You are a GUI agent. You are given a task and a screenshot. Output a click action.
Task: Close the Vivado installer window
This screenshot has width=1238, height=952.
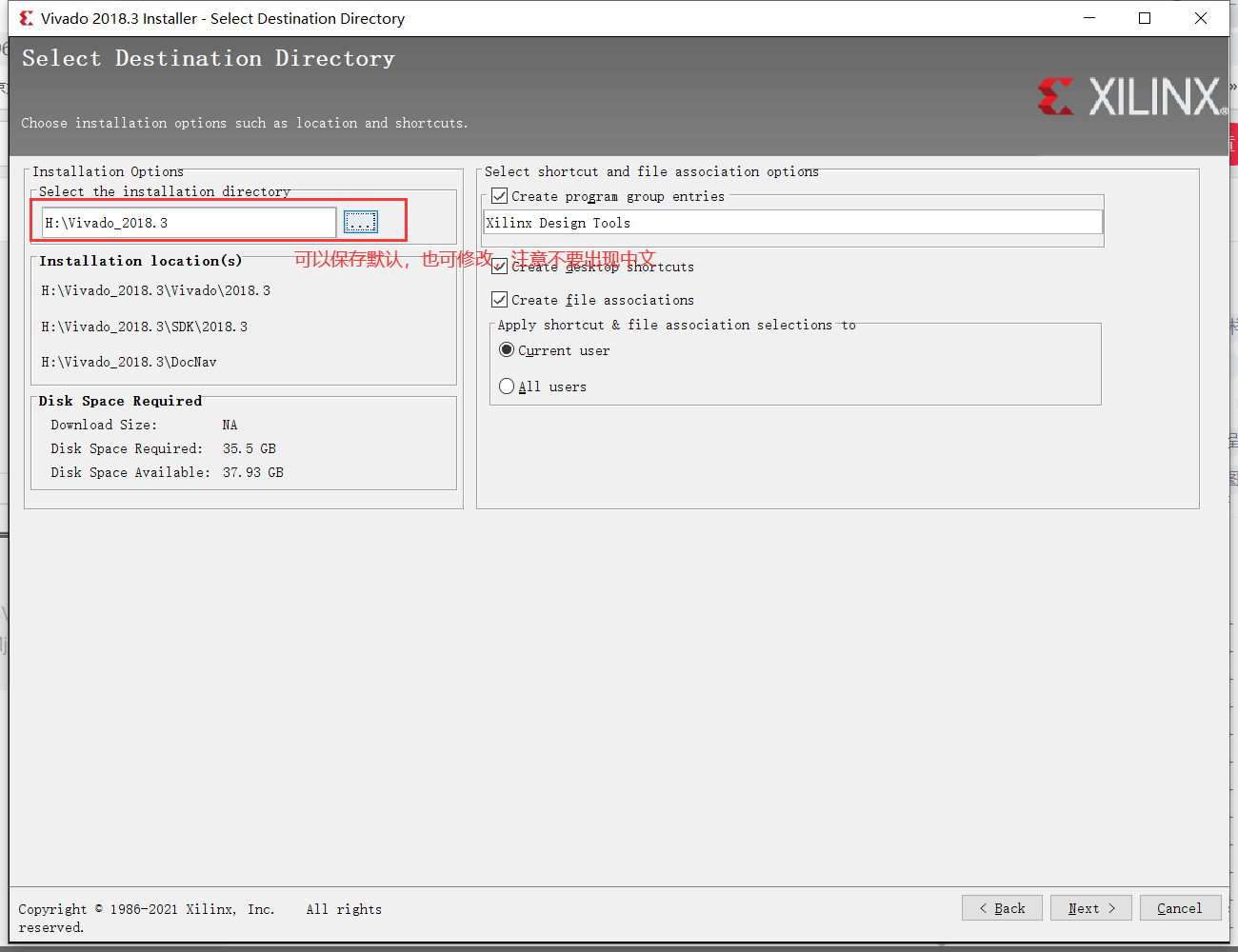click(x=1201, y=18)
